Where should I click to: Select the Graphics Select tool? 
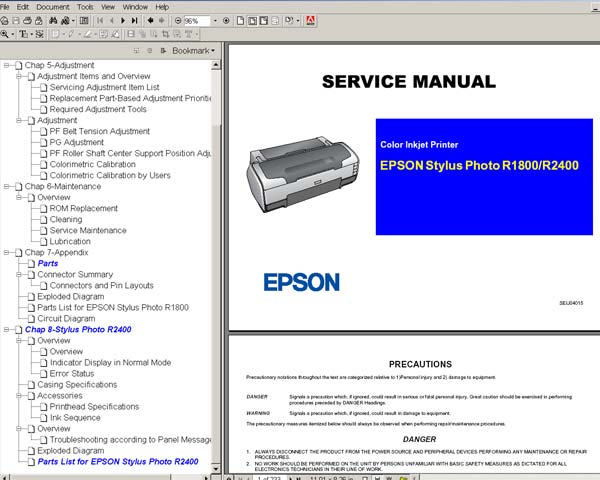39,34
